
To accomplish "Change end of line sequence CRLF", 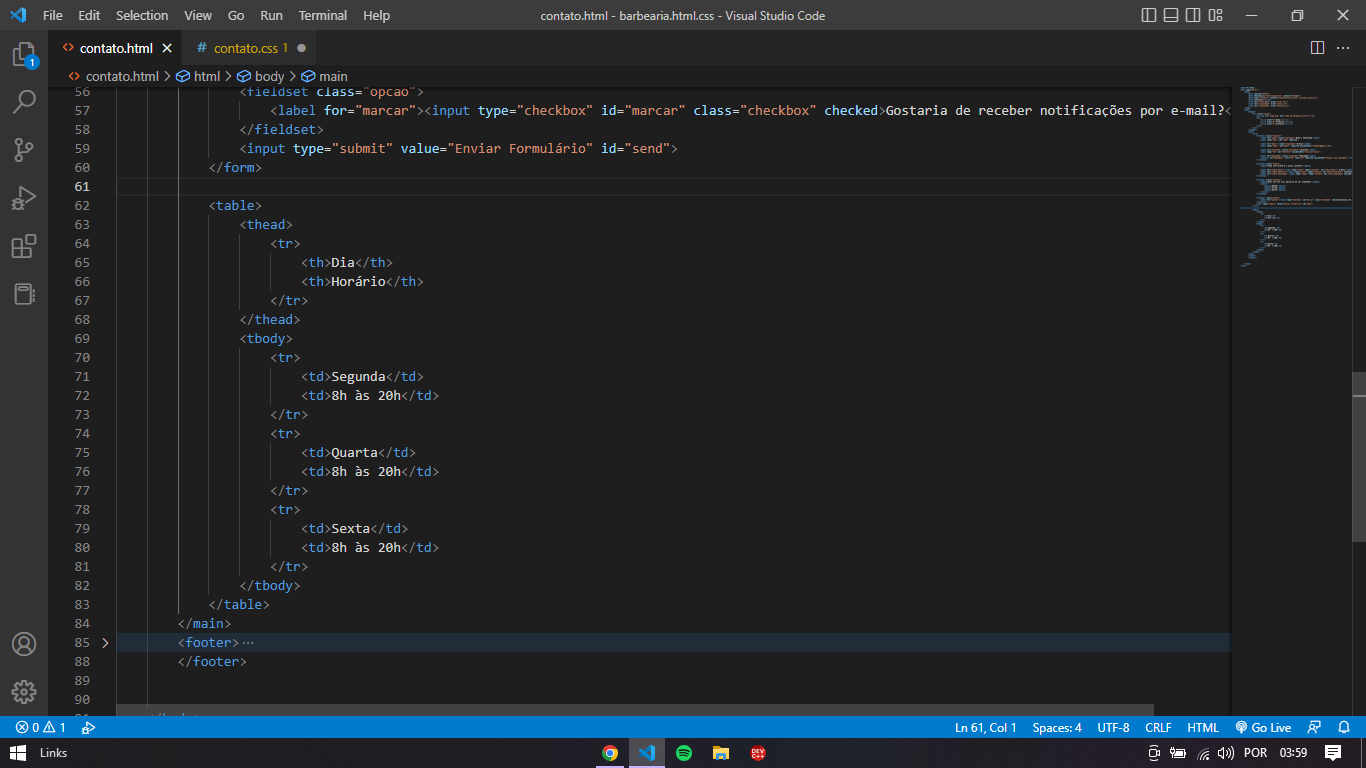I will (x=1158, y=728).
